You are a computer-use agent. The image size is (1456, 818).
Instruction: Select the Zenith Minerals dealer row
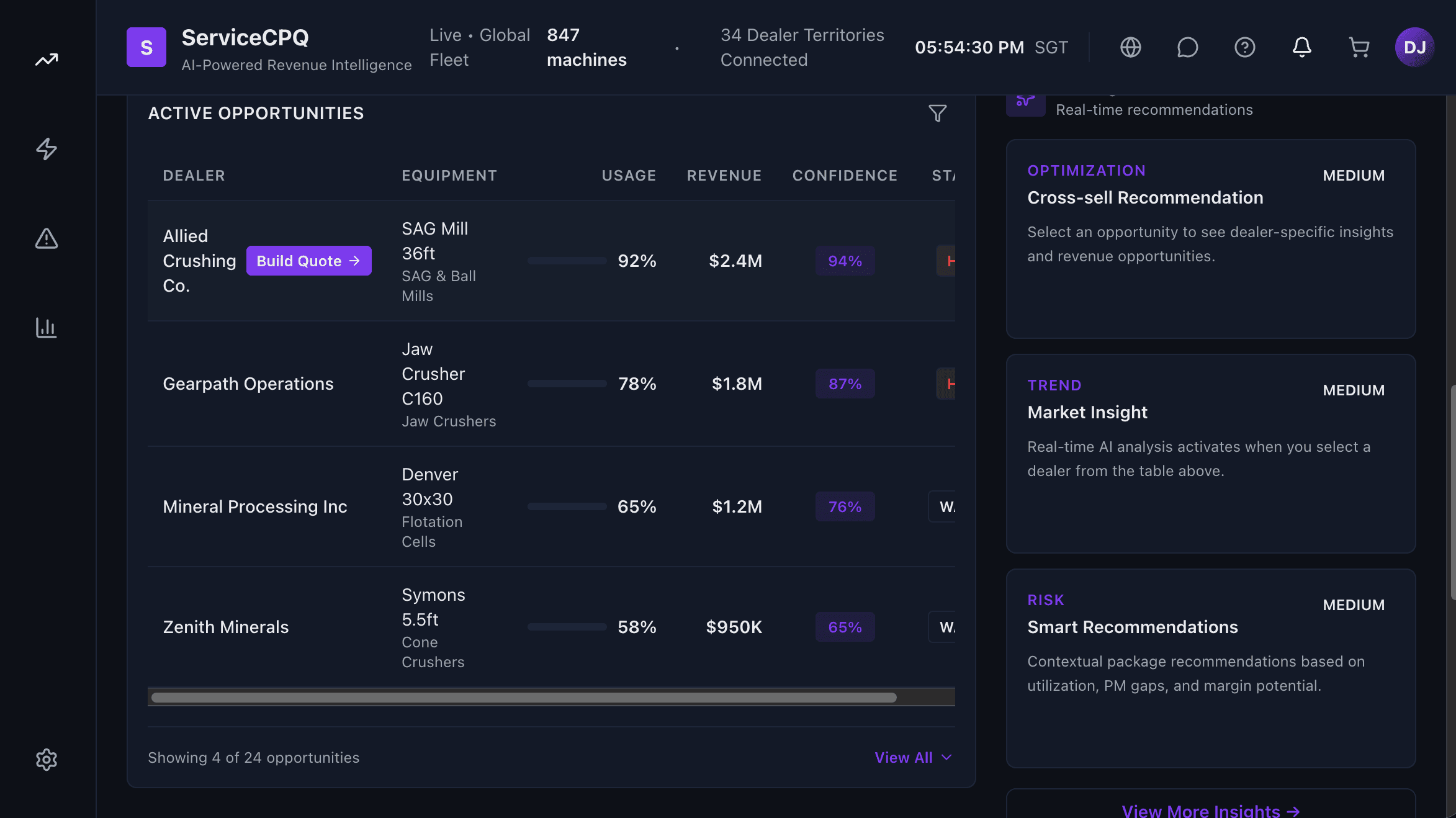(x=551, y=627)
